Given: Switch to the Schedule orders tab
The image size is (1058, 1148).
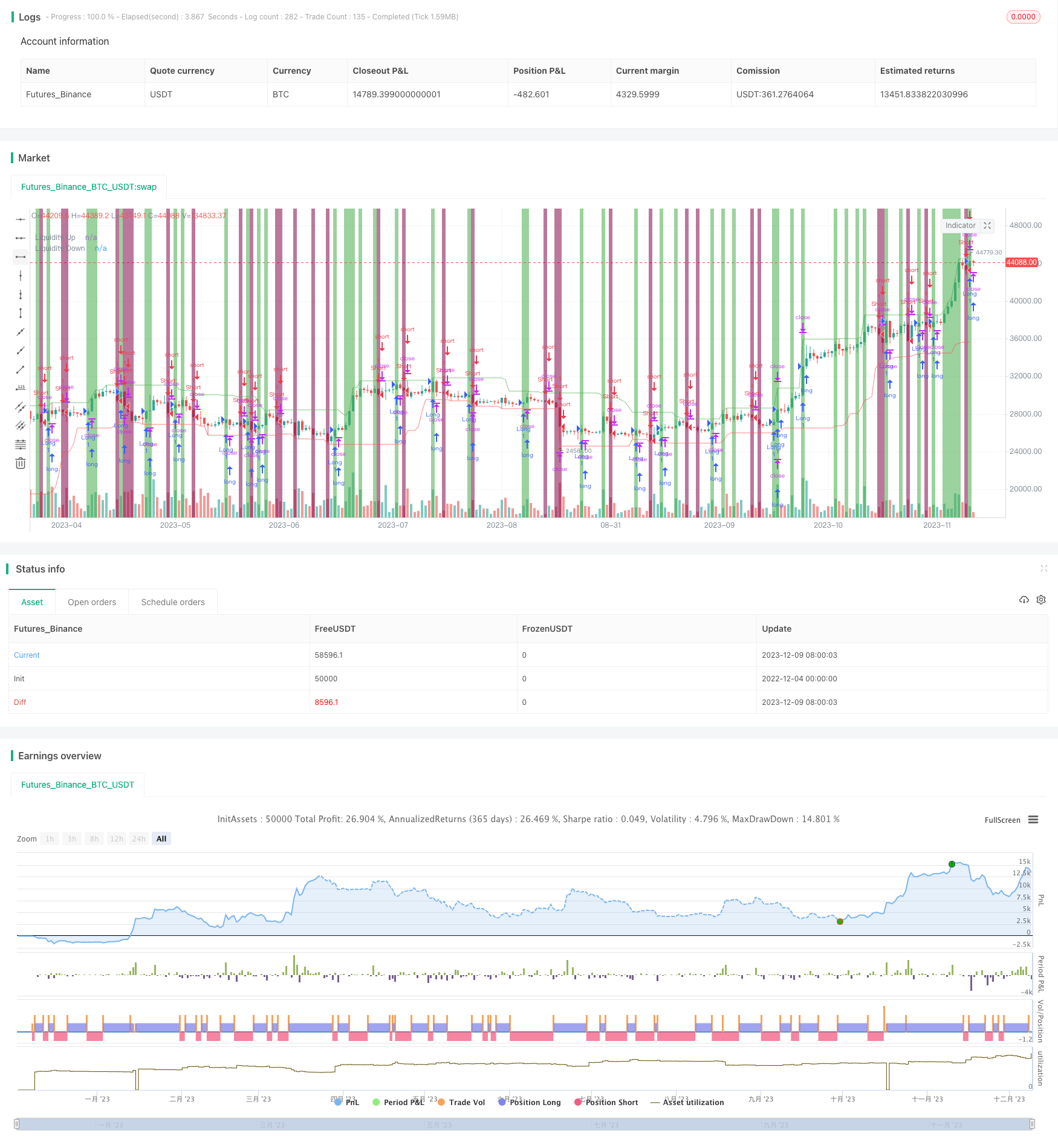Looking at the screenshot, I should click(173, 602).
